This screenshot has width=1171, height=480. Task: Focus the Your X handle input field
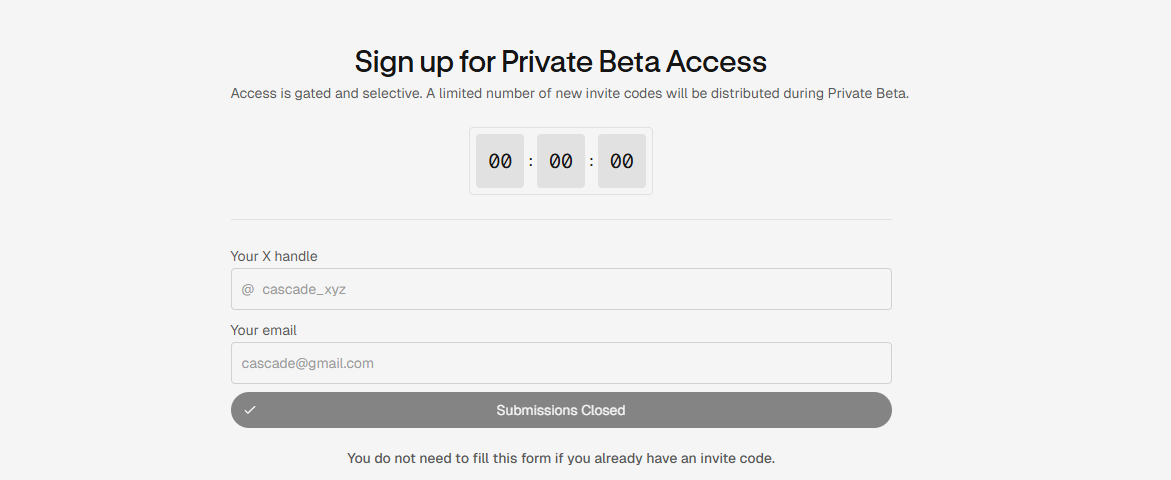[600, 289]
